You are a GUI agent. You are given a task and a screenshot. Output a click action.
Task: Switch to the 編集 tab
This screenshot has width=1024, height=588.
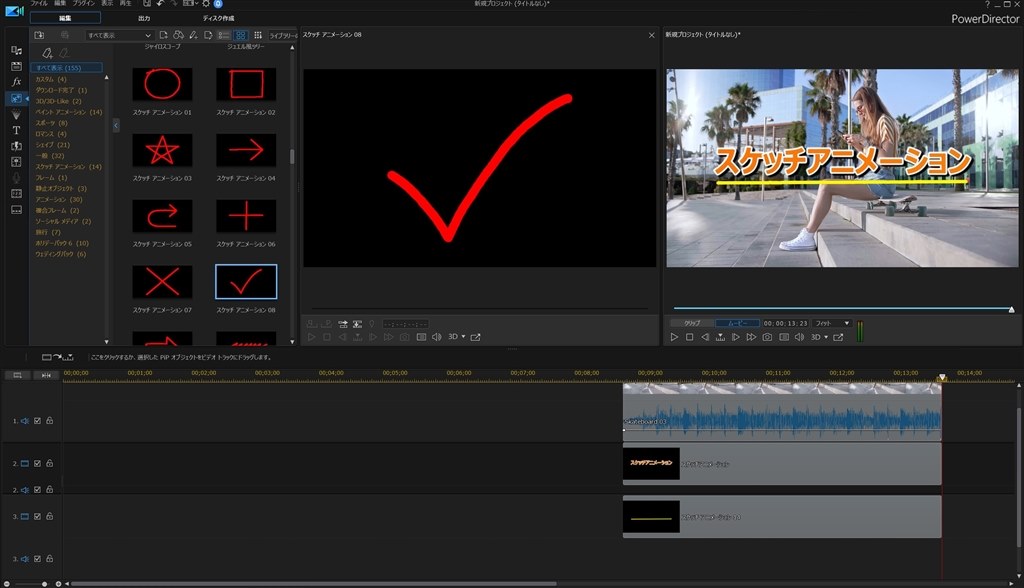65,18
